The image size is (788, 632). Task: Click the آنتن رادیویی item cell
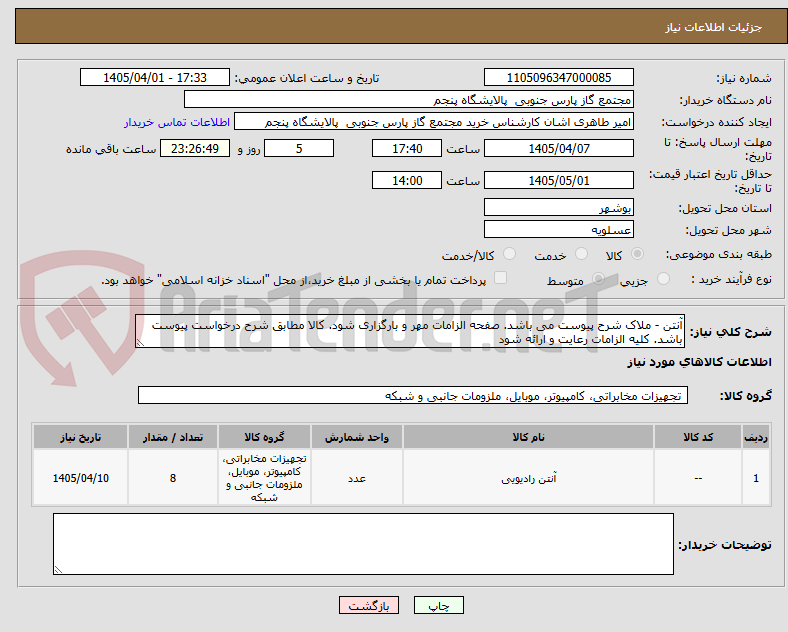tap(528, 478)
